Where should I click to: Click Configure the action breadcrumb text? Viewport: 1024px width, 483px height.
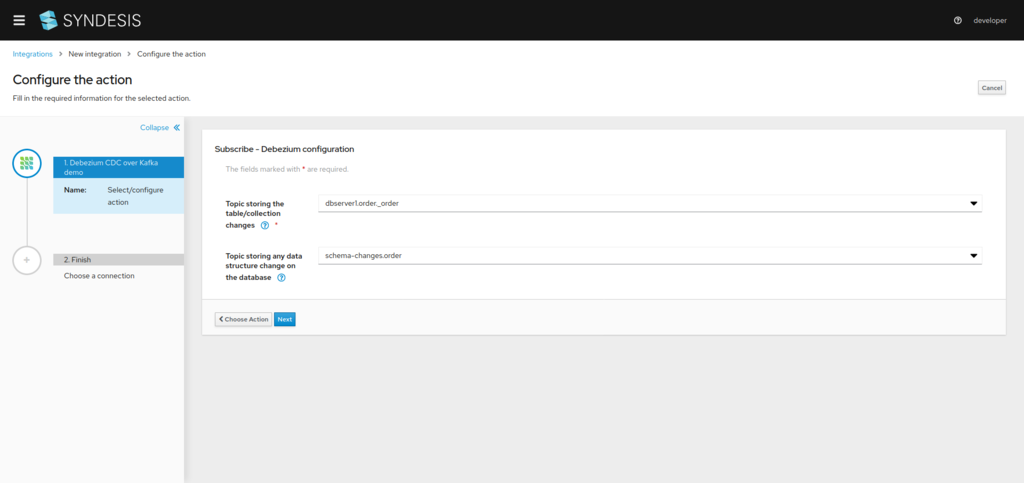click(x=171, y=54)
